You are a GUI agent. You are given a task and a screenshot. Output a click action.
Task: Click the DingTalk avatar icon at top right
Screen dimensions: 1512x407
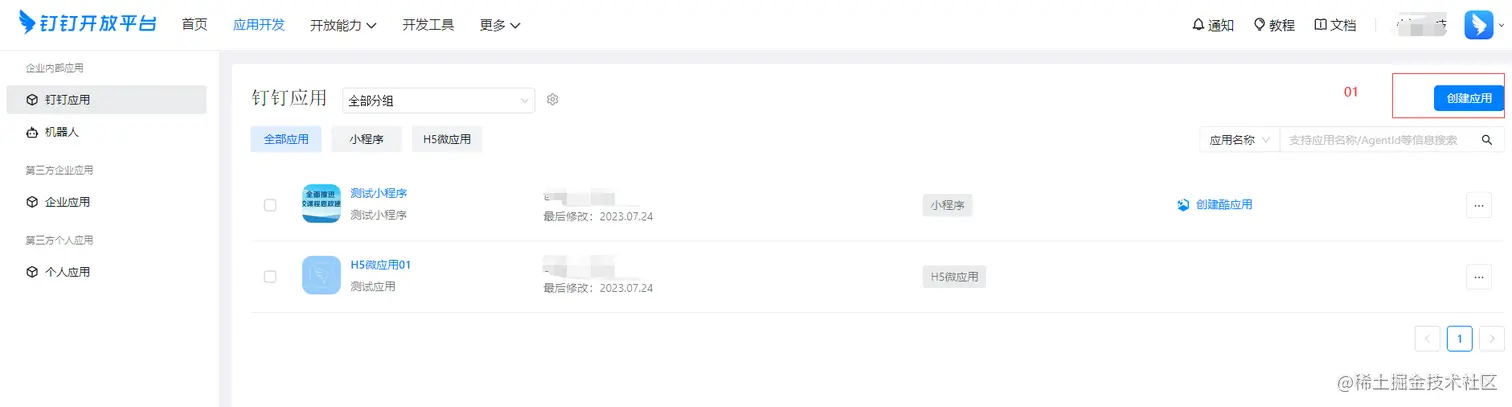1478,25
